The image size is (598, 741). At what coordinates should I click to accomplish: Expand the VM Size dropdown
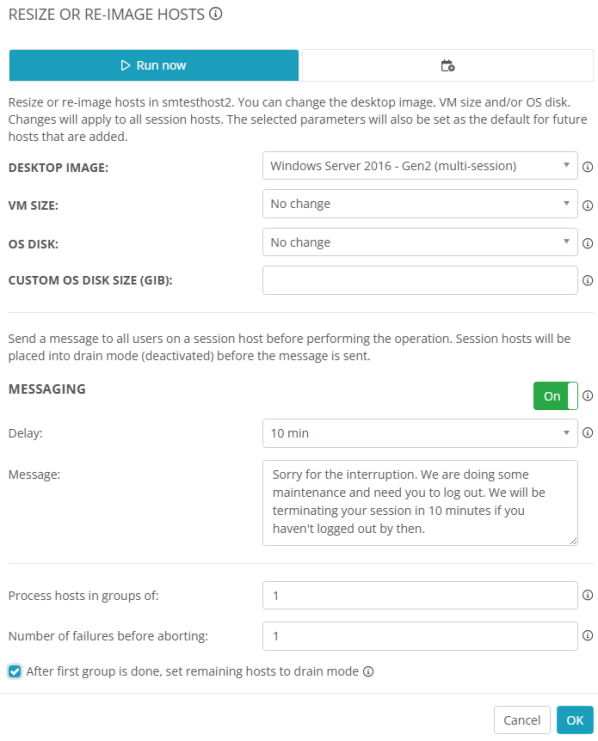(x=420, y=204)
